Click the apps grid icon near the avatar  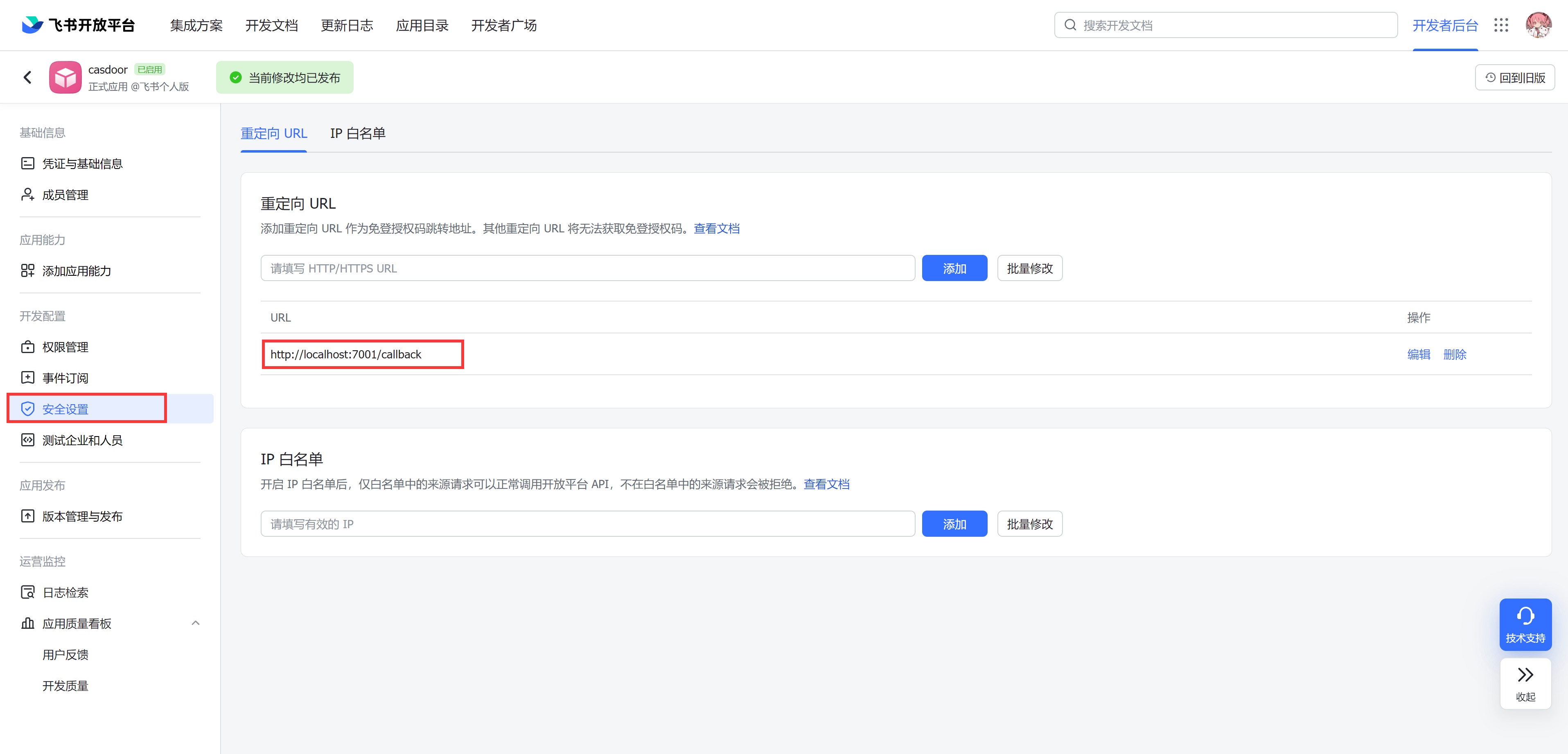pyautogui.click(x=1502, y=25)
